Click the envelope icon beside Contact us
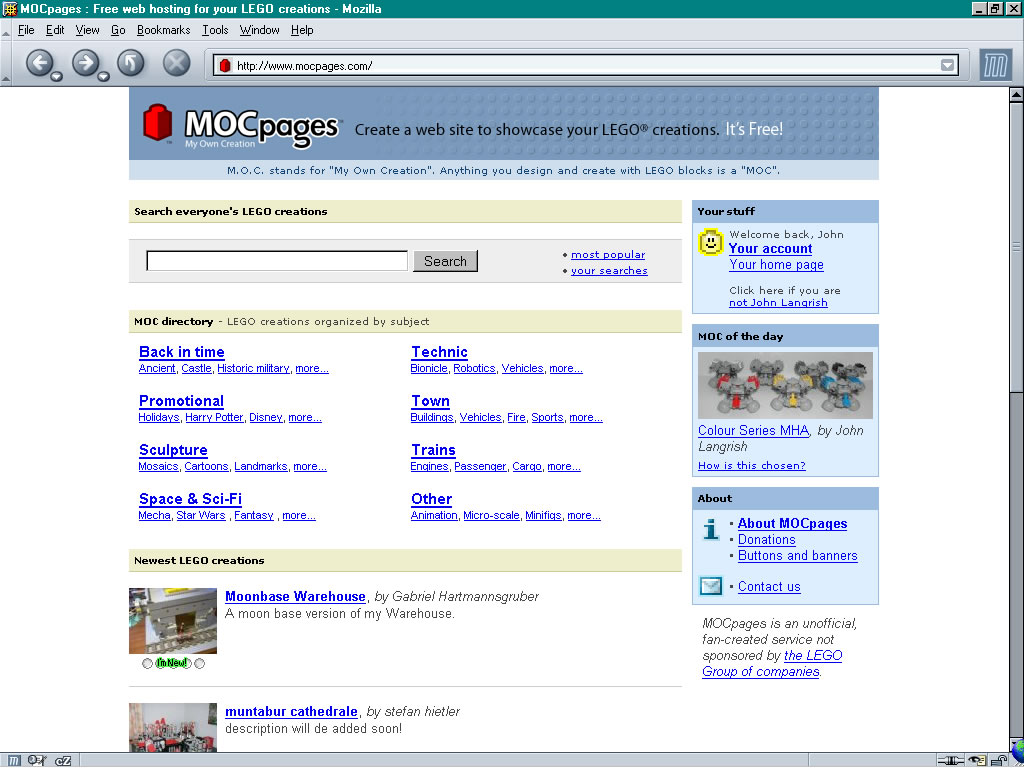 tap(711, 586)
